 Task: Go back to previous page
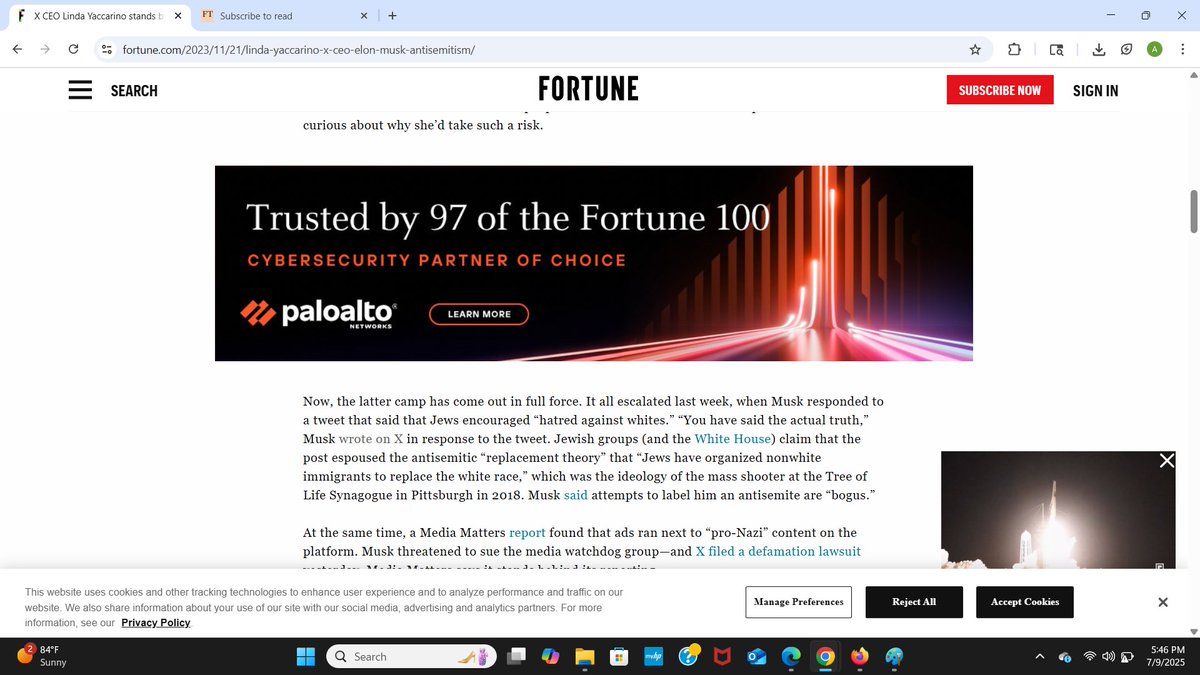[x=18, y=49]
